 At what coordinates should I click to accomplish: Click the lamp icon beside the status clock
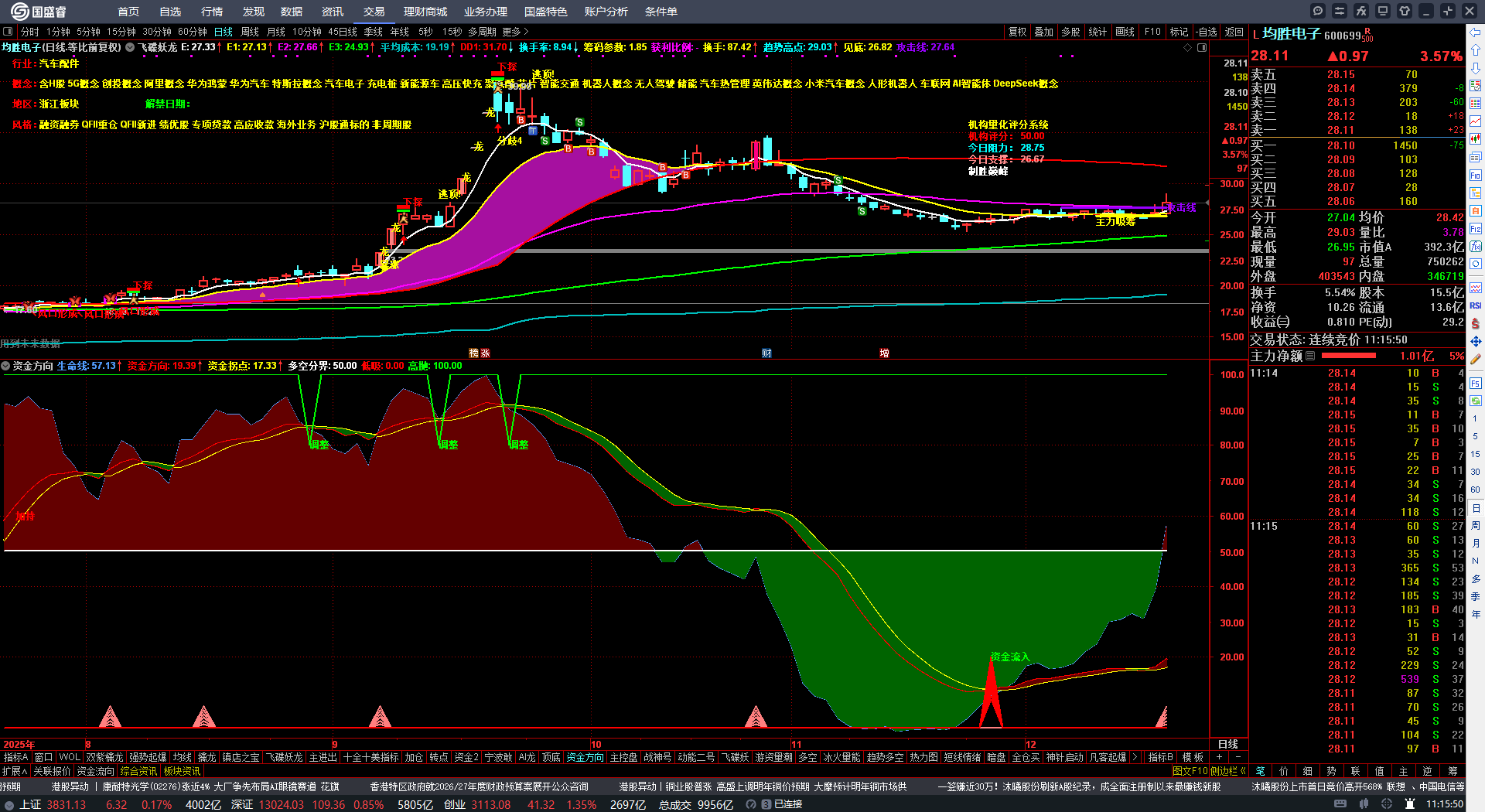point(1410,804)
